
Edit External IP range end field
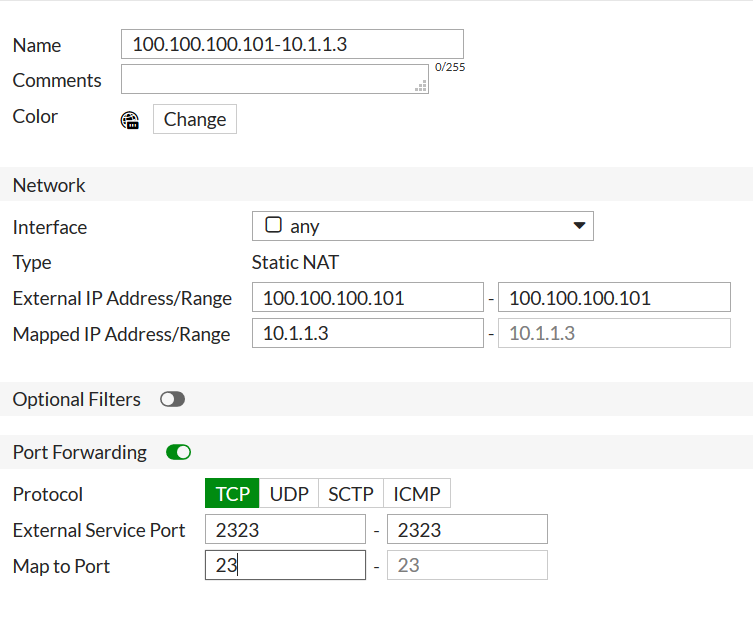click(x=614, y=297)
